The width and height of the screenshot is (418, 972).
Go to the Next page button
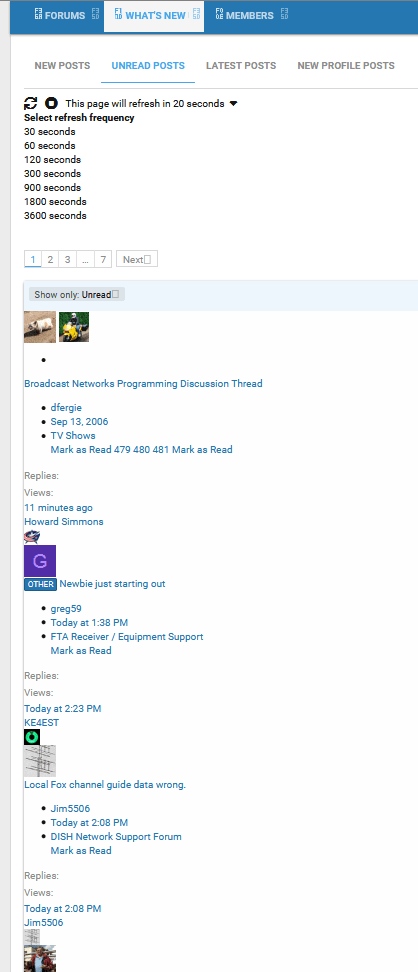pos(136,260)
